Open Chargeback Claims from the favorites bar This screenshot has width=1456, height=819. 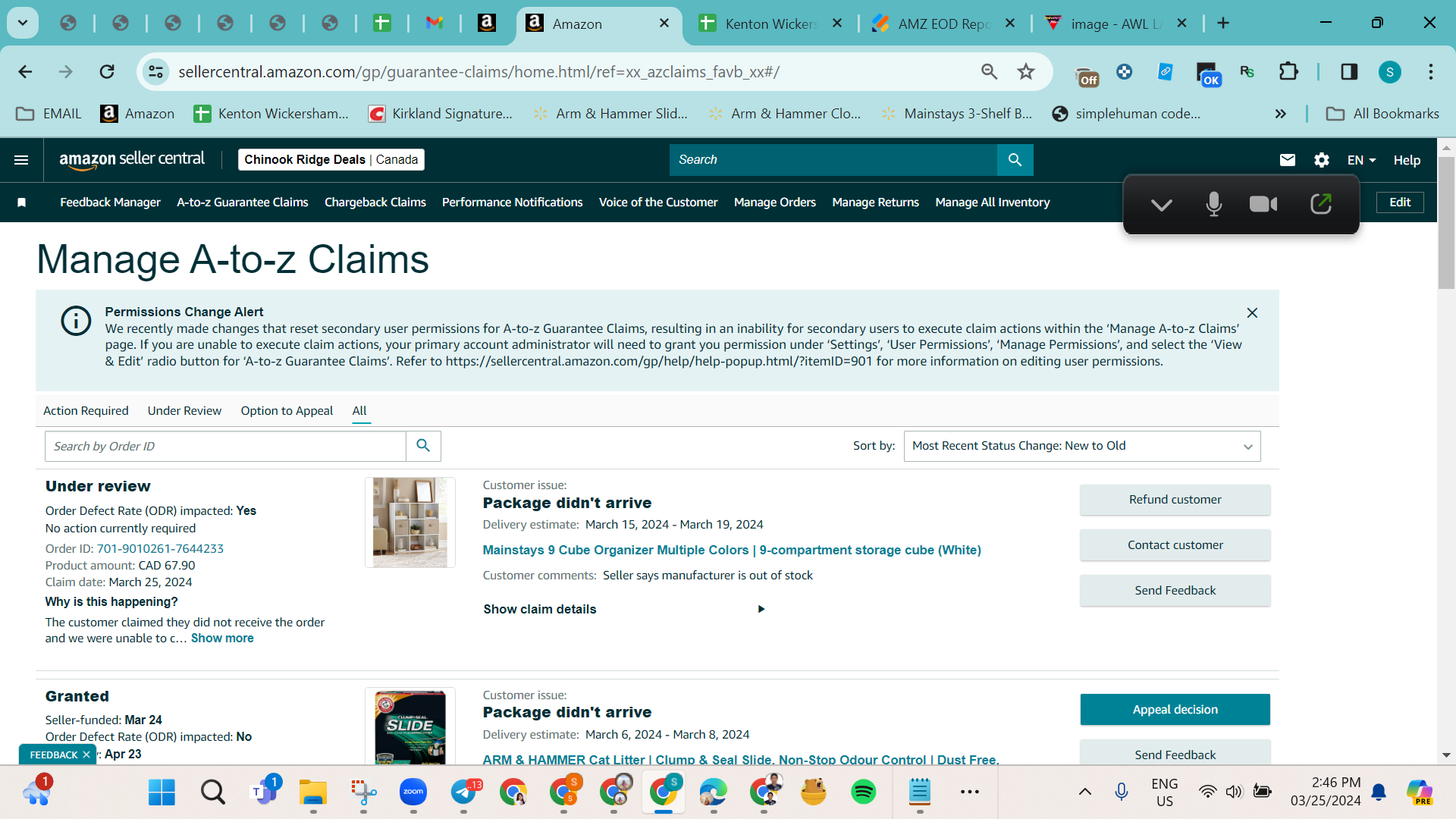click(375, 202)
